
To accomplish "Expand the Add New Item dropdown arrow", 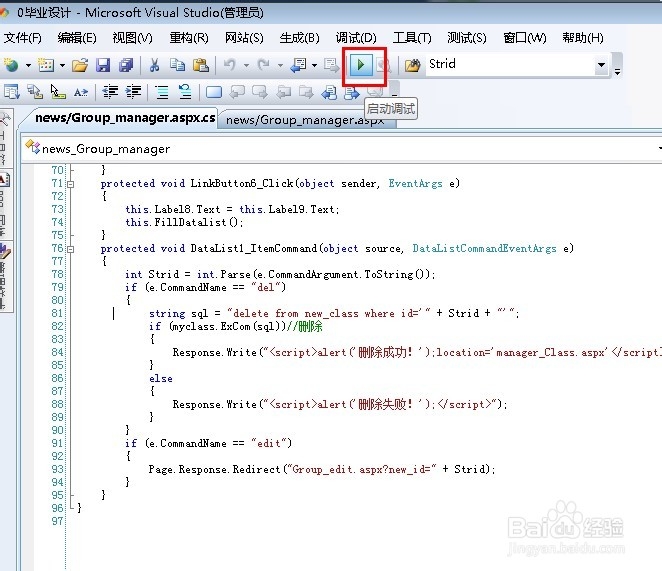I will point(62,65).
